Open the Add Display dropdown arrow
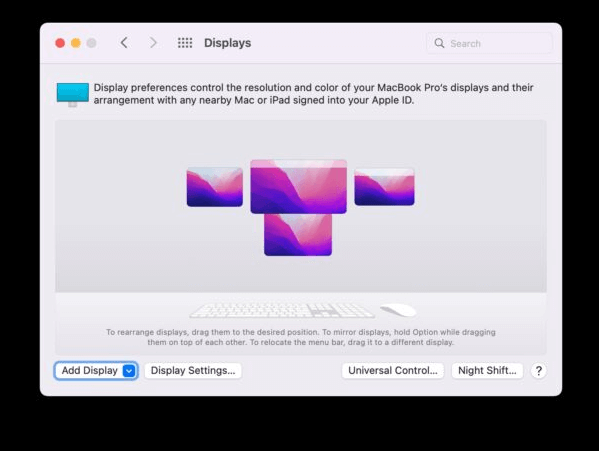 point(129,371)
